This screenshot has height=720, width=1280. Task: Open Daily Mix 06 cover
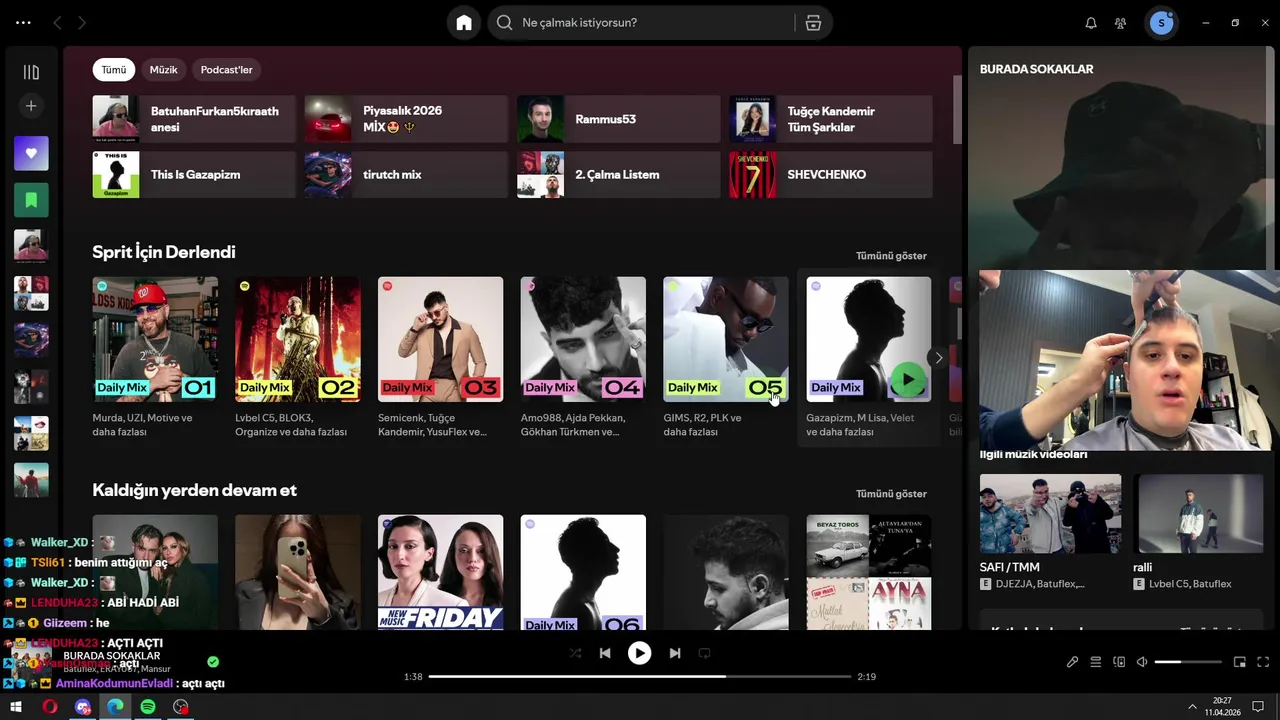pyautogui.click(x=583, y=572)
